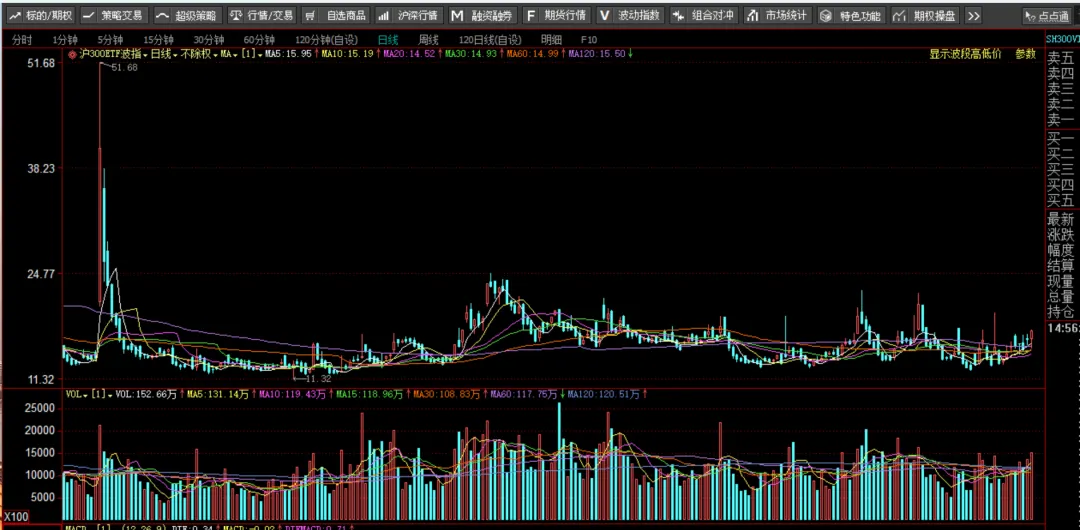Select the 日线 daily chart tab

388,40
